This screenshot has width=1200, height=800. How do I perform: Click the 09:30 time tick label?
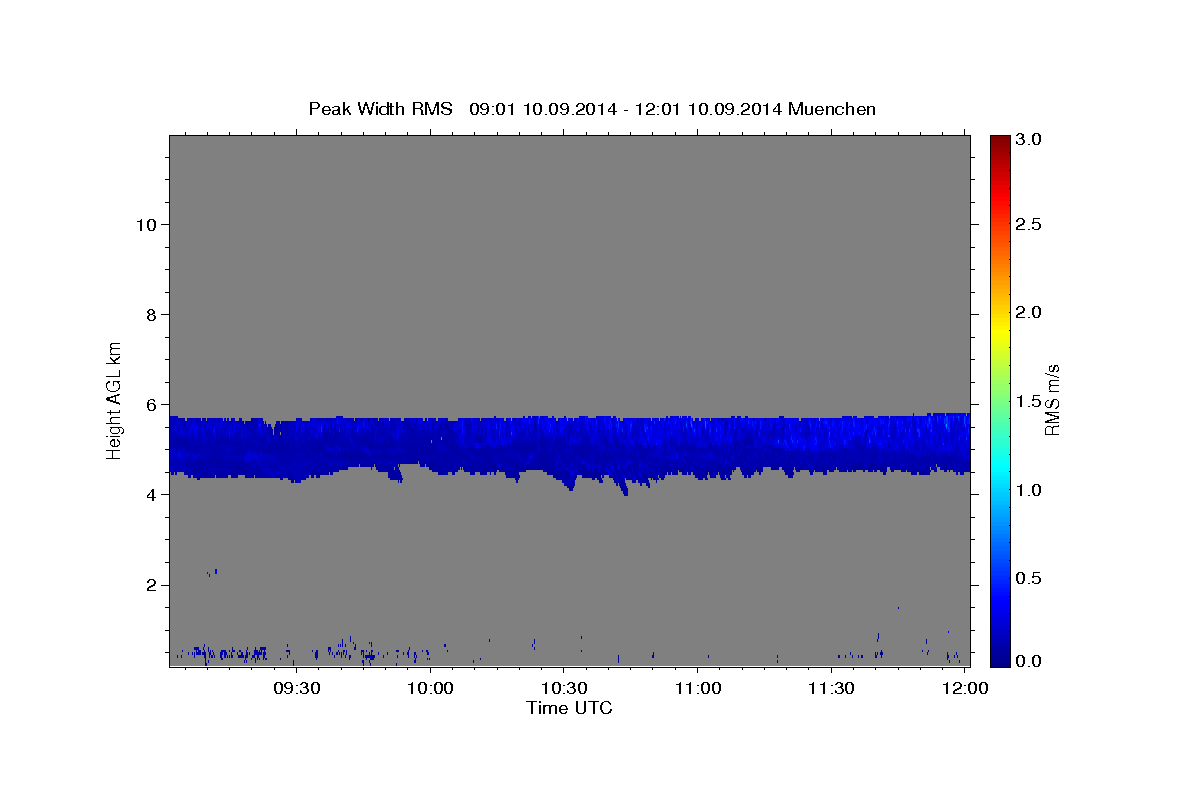pos(298,689)
